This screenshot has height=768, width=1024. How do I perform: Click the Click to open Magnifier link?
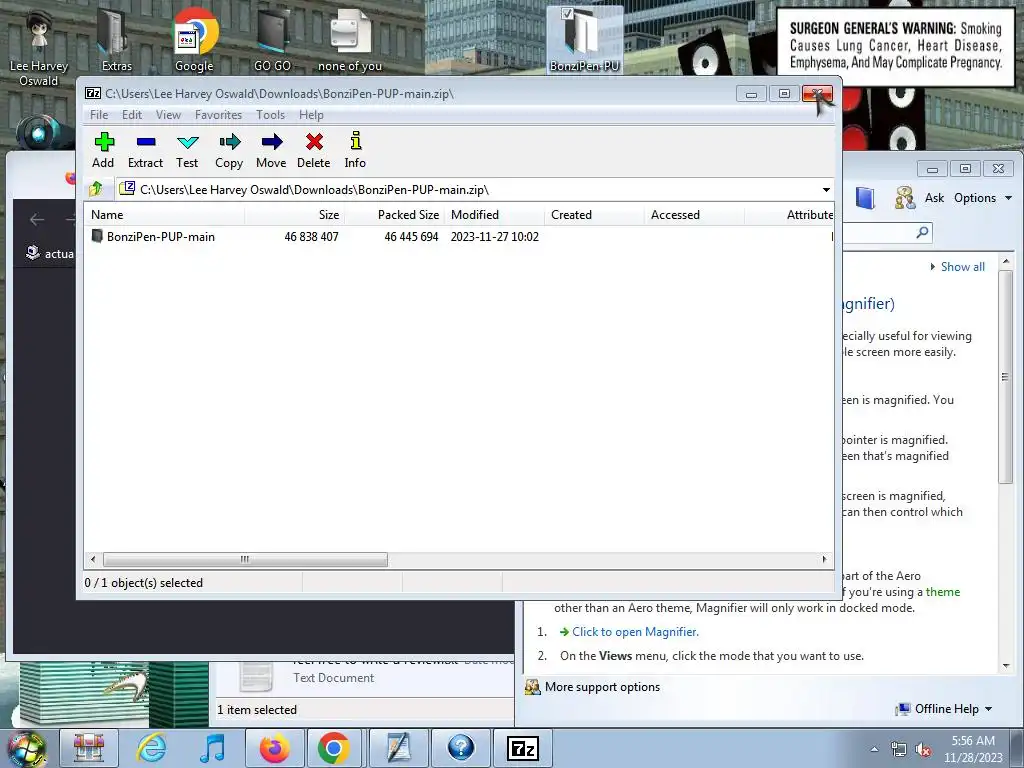(x=635, y=632)
